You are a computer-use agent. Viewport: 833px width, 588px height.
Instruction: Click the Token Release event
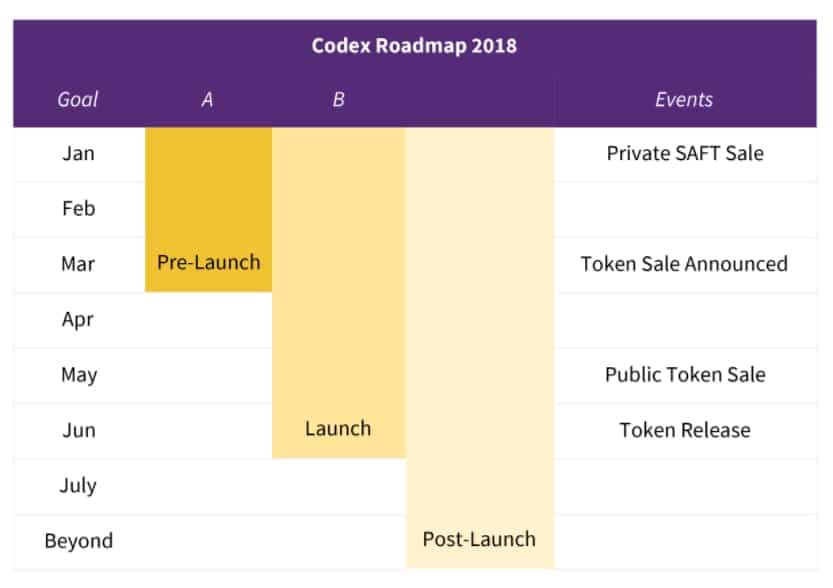pyautogui.click(x=685, y=430)
